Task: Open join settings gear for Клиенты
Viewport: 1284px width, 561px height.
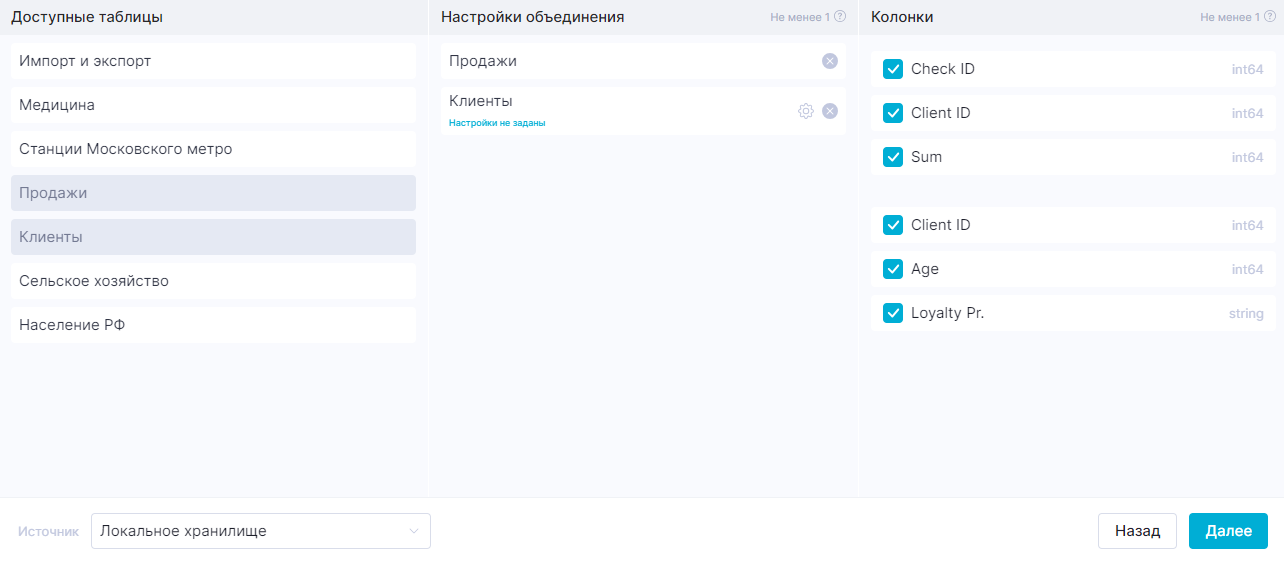Action: (805, 111)
